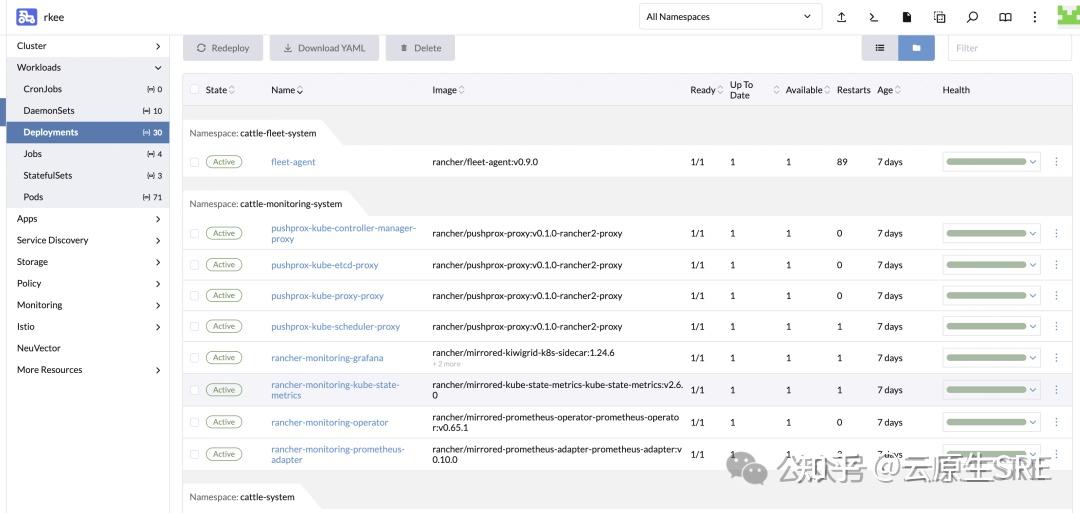Viewport: 1080px width, 513px height.
Task: Select checkbox for pushprox-kube-etcd-proxy row
Action: point(194,264)
